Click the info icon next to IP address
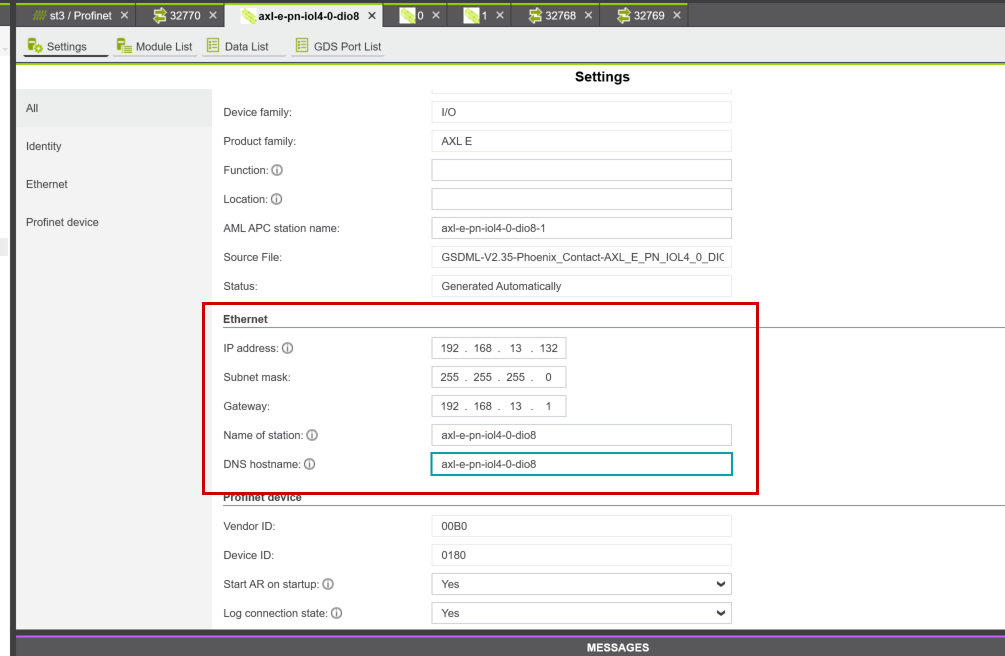The height and width of the screenshot is (656, 1005). [288, 349]
